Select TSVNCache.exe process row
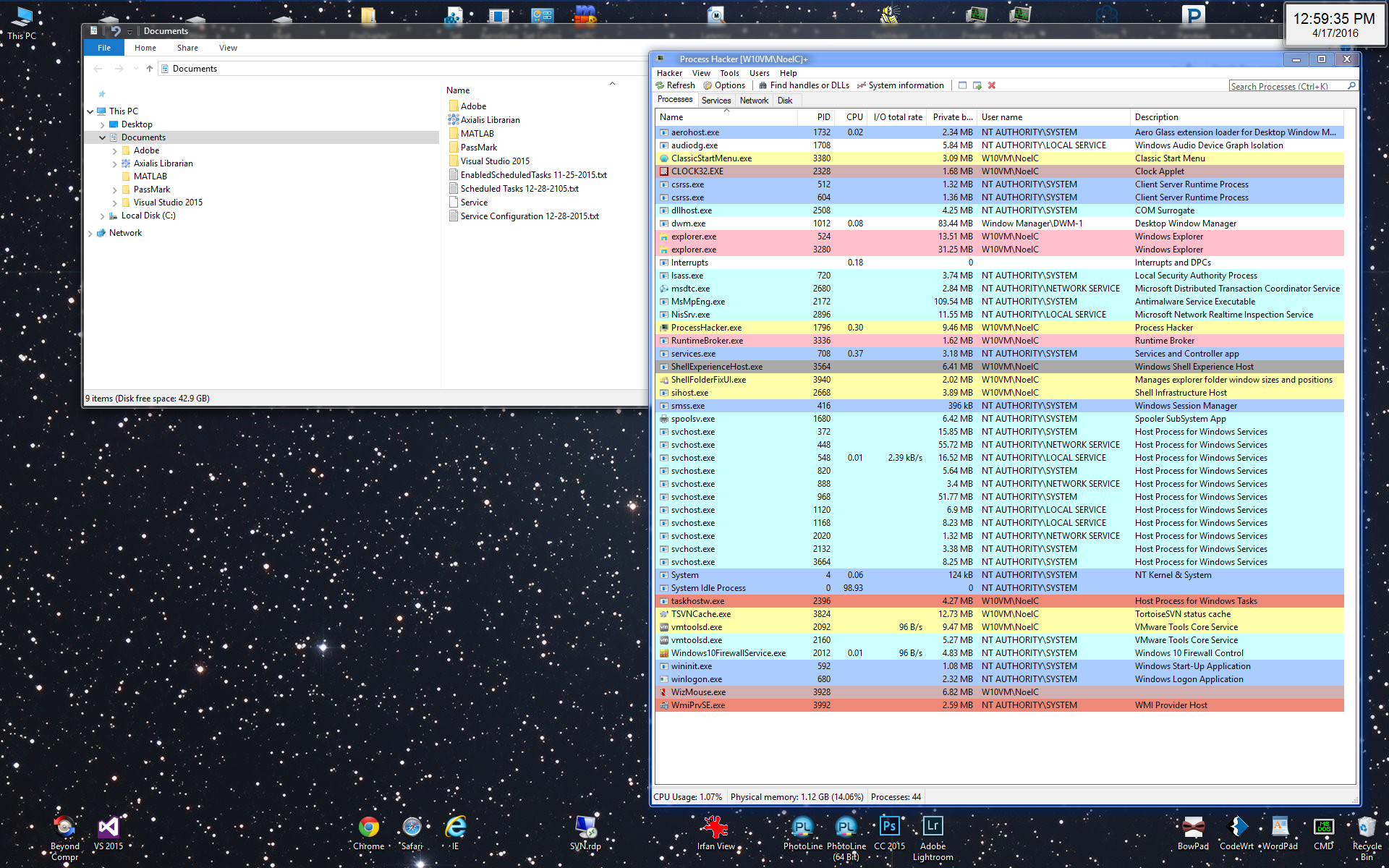The width and height of the screenshot is (1389, 868). pyautogui.click(x=999, y=614)
